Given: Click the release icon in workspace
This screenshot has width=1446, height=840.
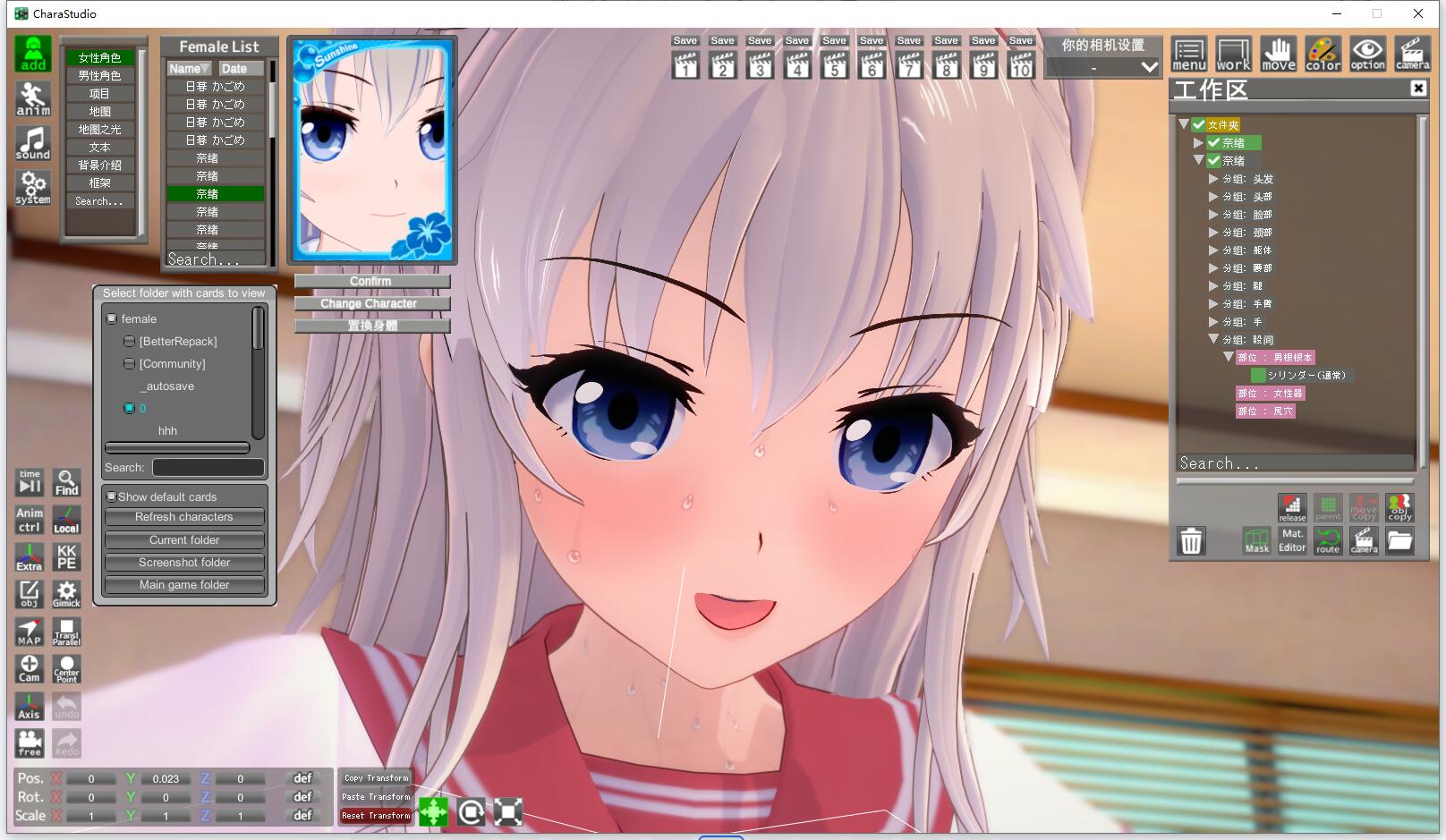Looking at the screenshot, I should (1292, 508).
